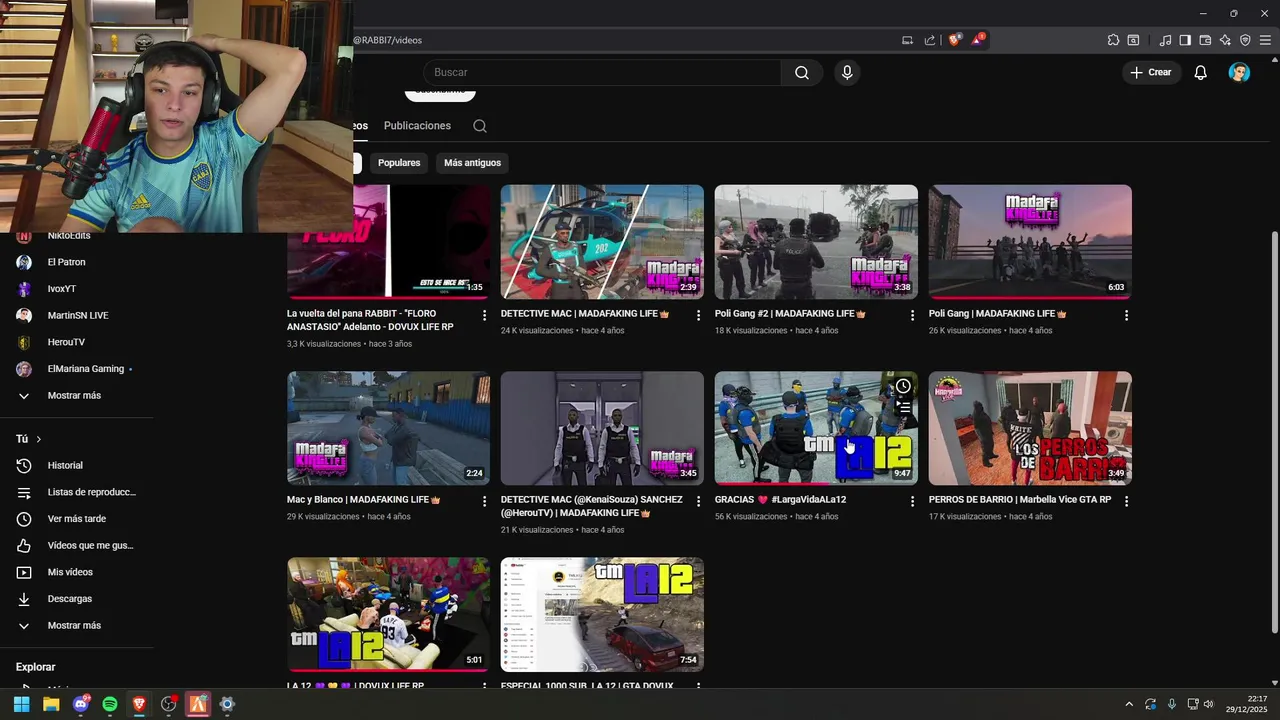
Task: Open the PERROS DE BARRIO video thumbnail
Action: [x=1030, y=428]
